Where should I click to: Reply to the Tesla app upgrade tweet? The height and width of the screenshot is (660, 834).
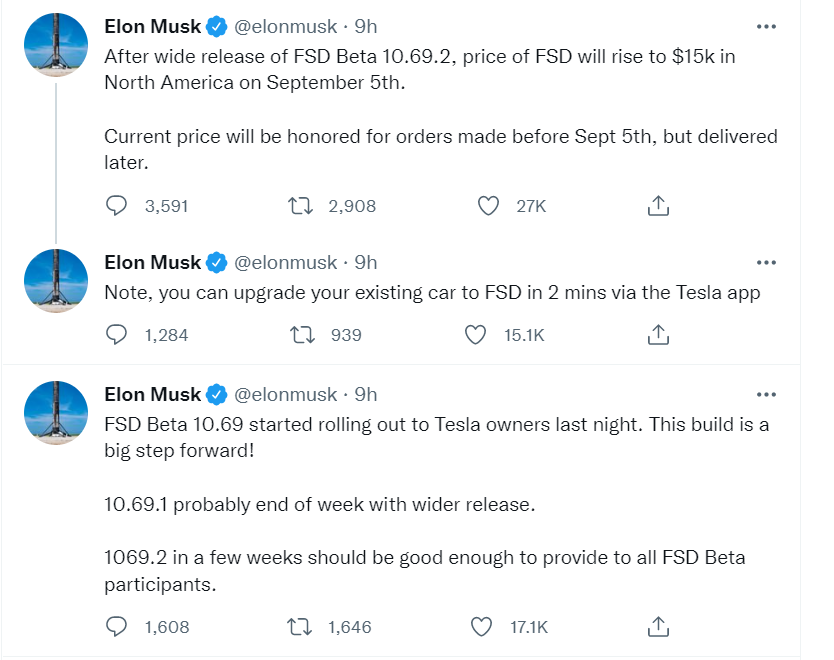coord(117,335)
